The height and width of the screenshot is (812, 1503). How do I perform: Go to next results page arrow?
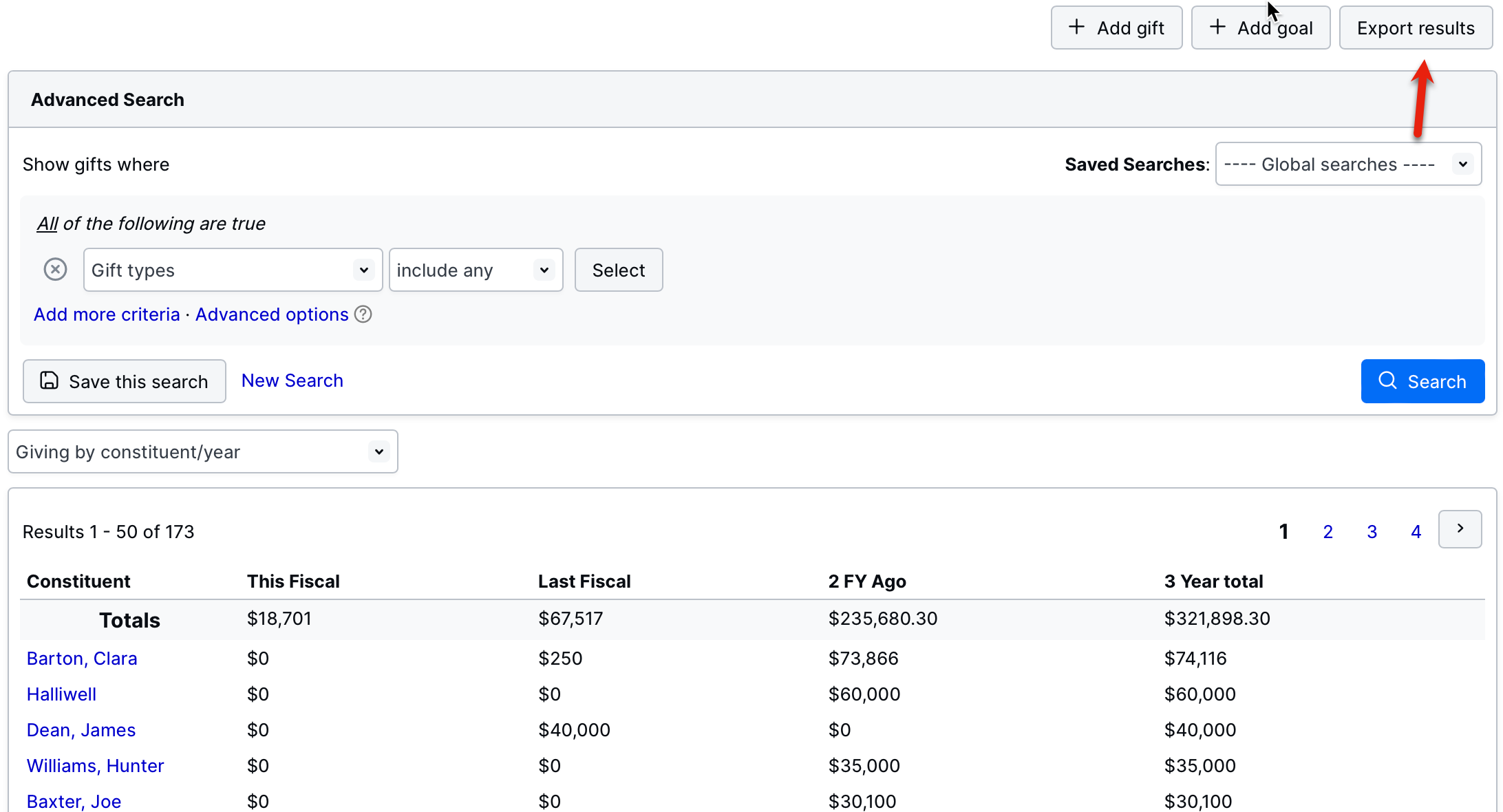[x=1459, y=529]
